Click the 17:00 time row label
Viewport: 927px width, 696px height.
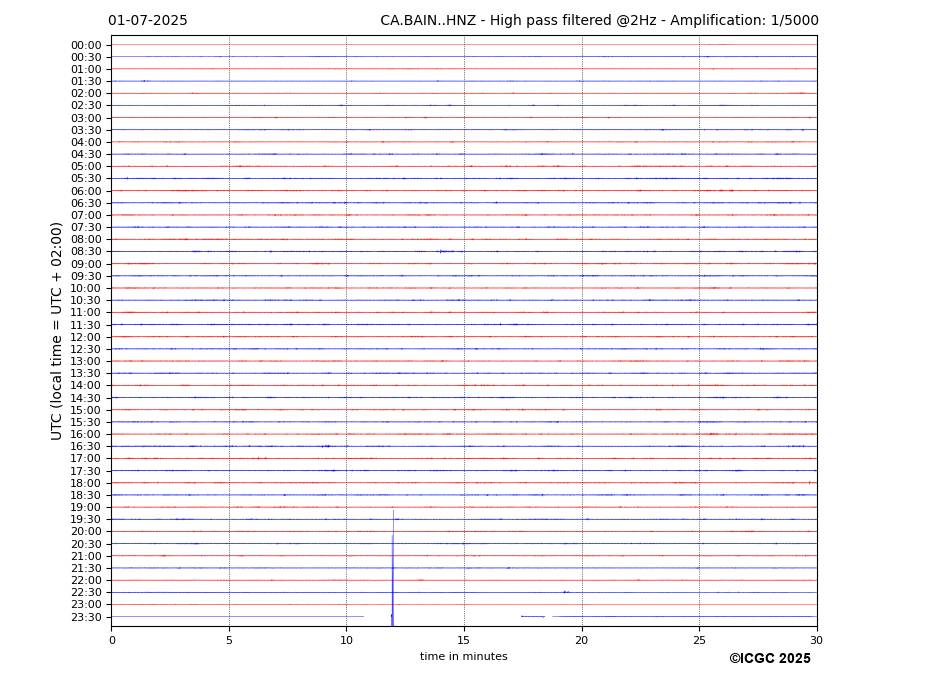(86, 459)
